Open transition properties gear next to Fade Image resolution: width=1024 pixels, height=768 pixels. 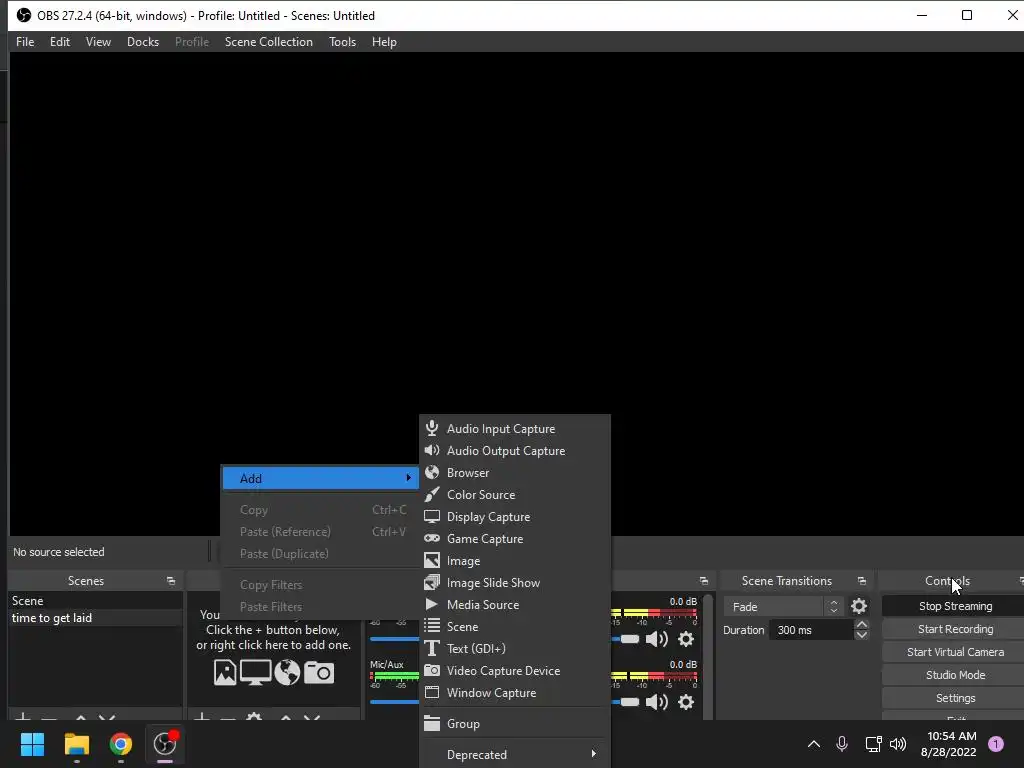pos(859,606)
